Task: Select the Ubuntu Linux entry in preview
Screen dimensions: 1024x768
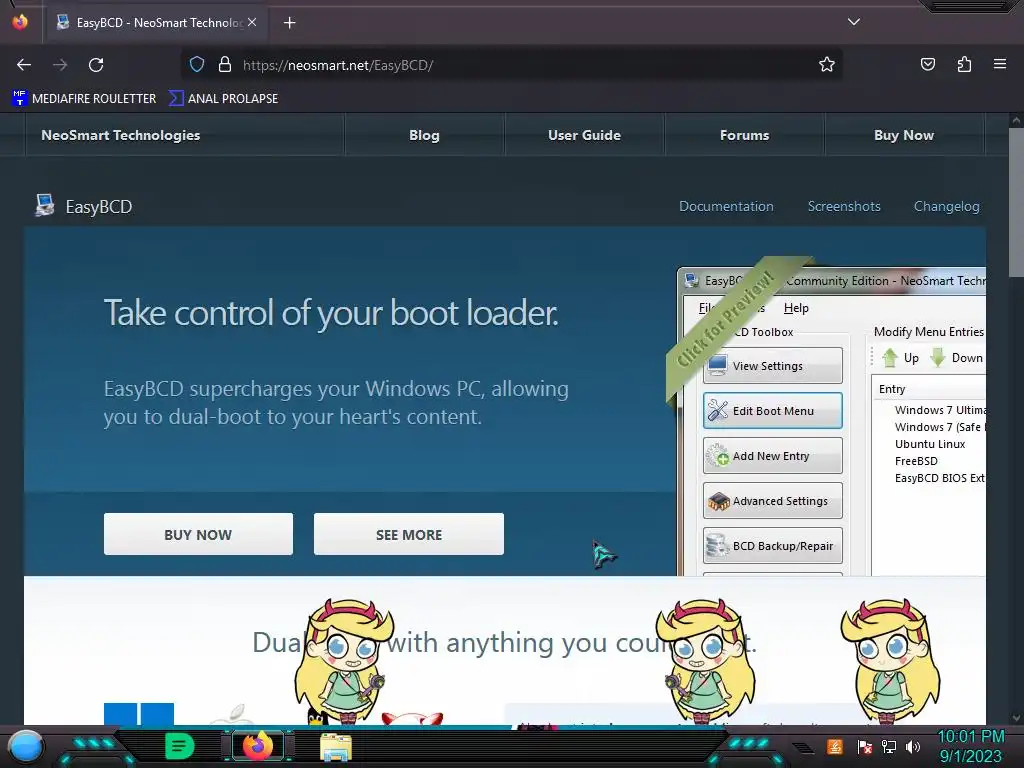Action: tap(930, 444)
